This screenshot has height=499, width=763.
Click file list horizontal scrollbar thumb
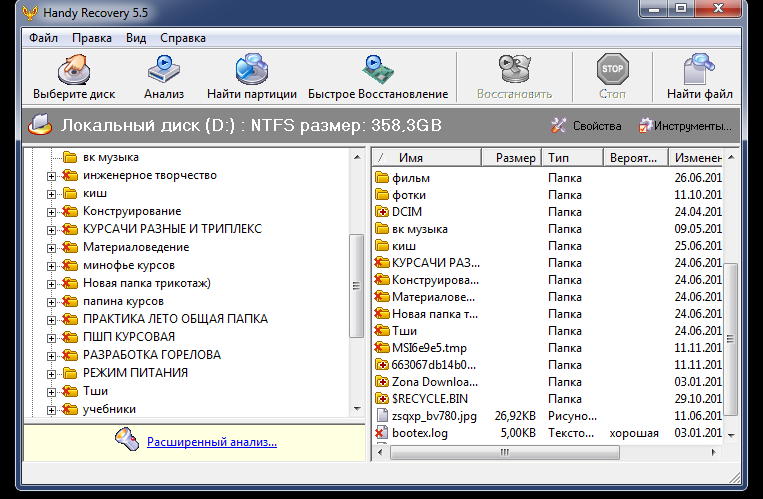(505, 453)
